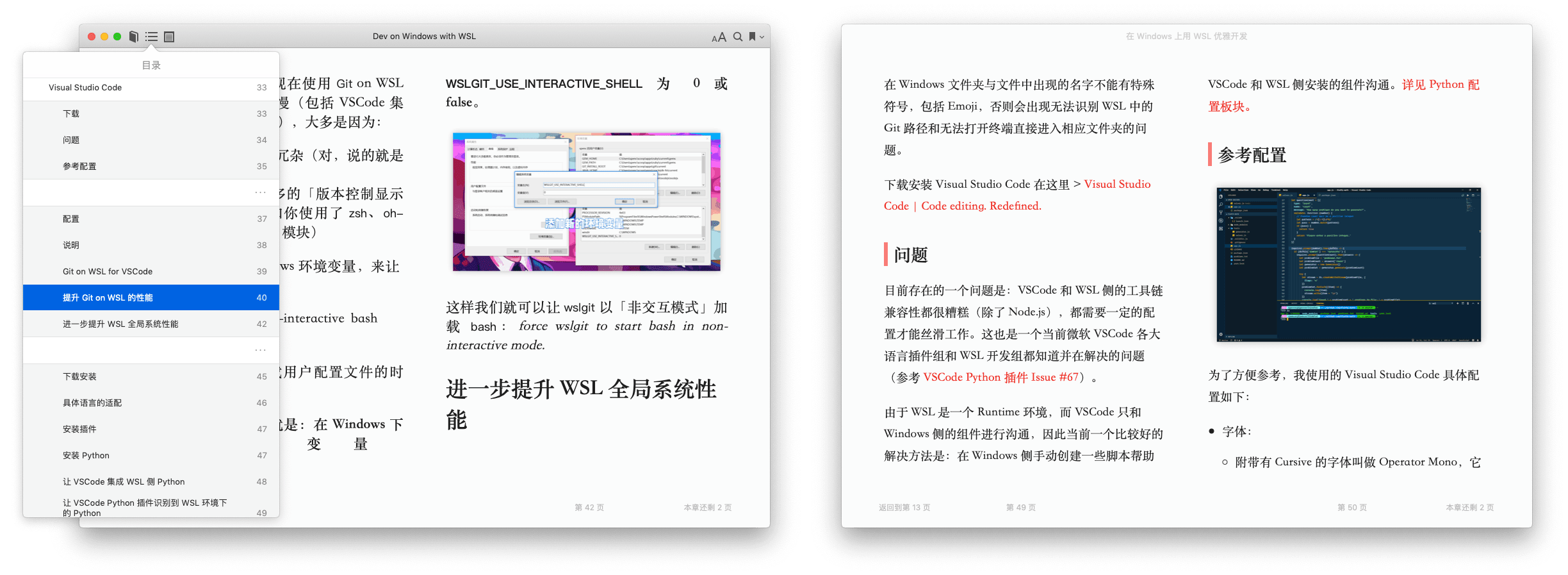Screen dimensions: 1568x575
Task: Open the Library book icon in toolbar
Action: (x=134, y=37)
